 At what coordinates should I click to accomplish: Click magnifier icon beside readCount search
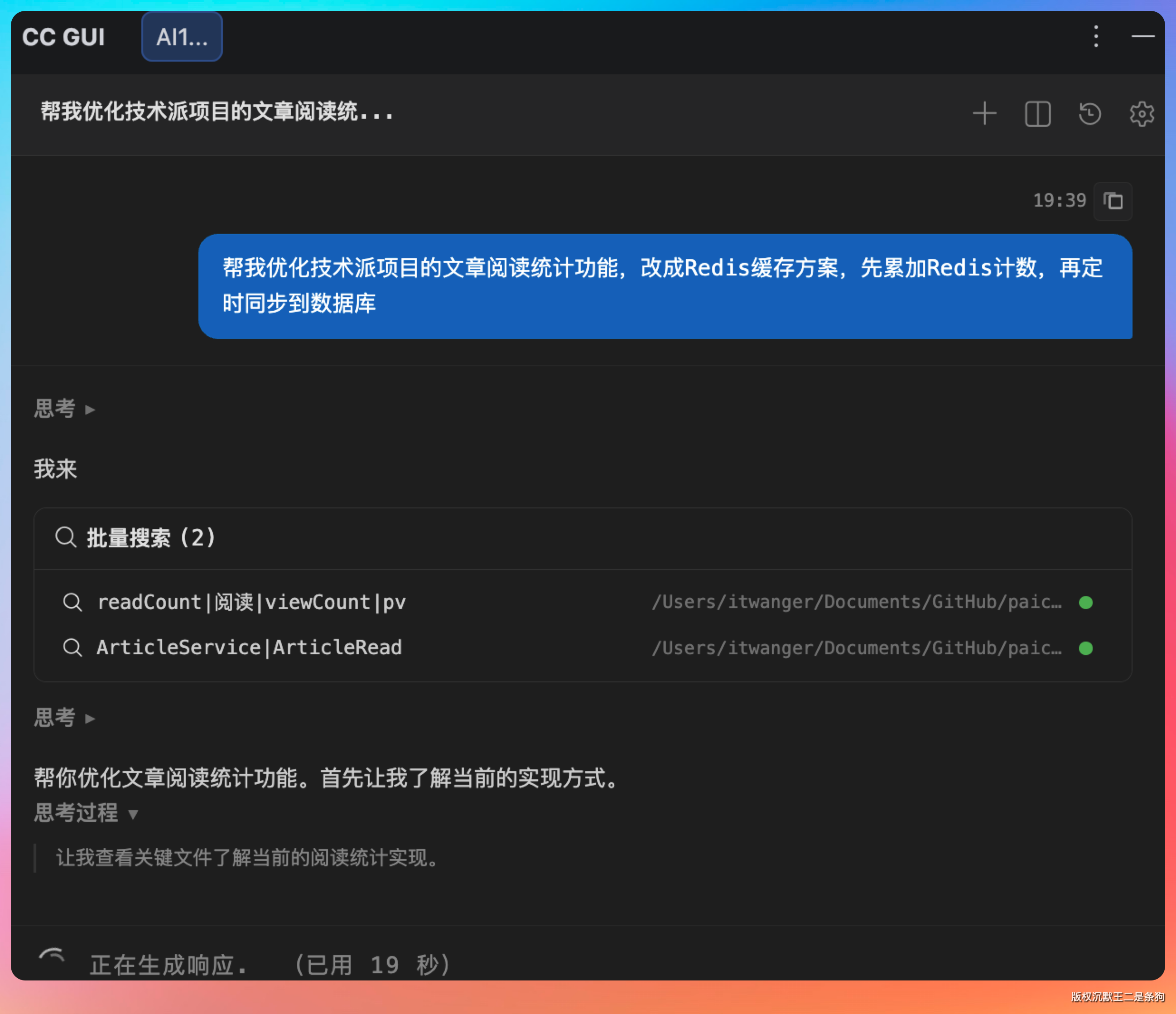pyautogui.click(x=72, y=602)
